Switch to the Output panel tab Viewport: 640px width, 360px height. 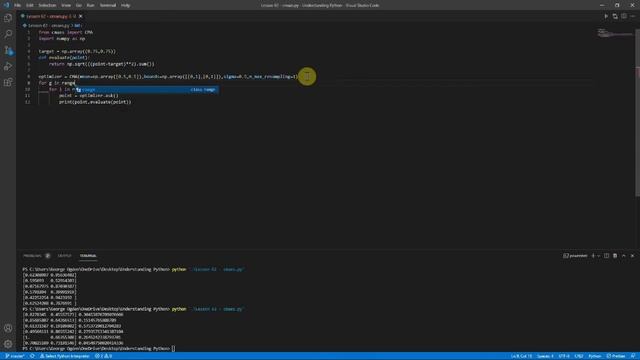point(64,256)
